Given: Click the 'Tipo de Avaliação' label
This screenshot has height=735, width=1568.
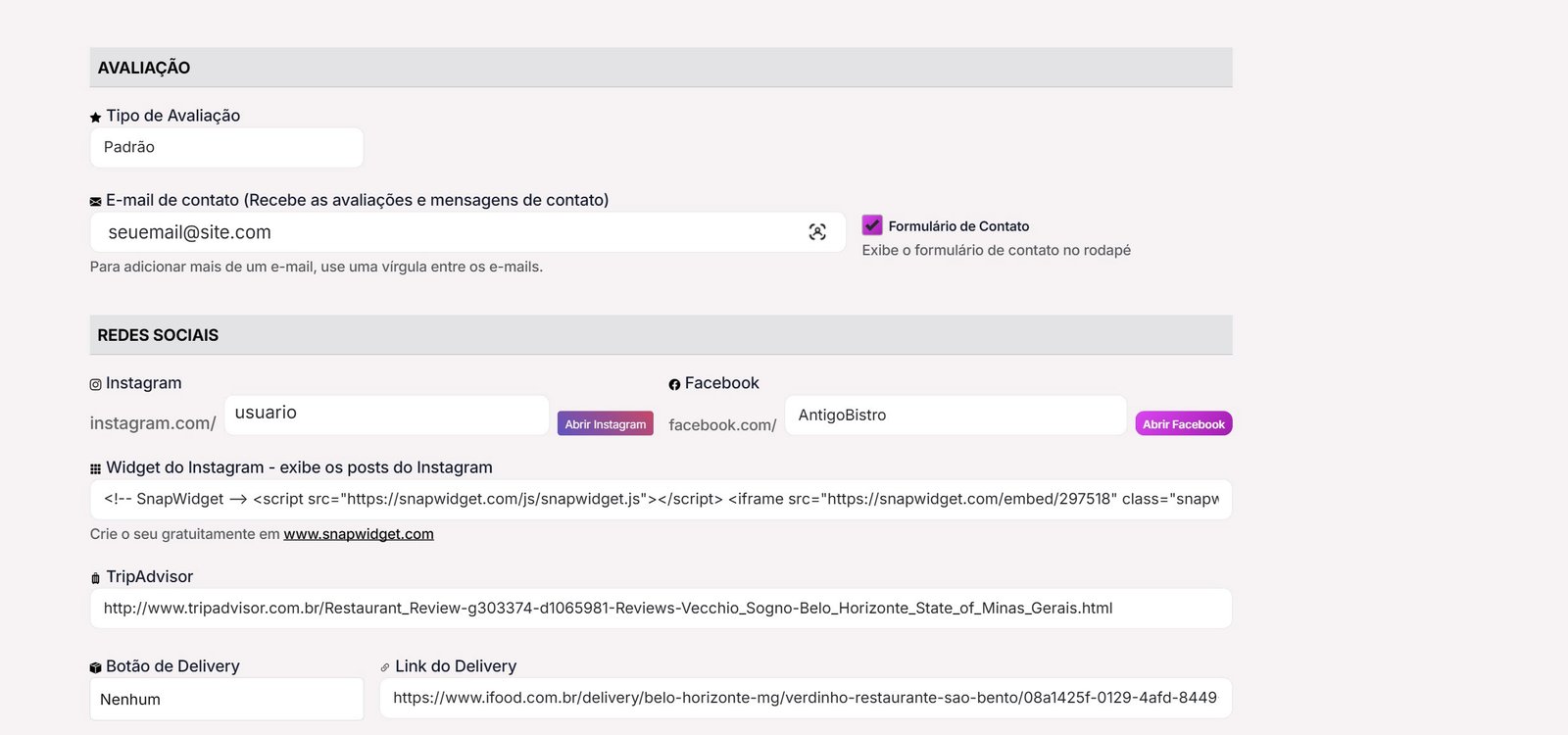Looking at the screenshot, I should click(173, 116).
